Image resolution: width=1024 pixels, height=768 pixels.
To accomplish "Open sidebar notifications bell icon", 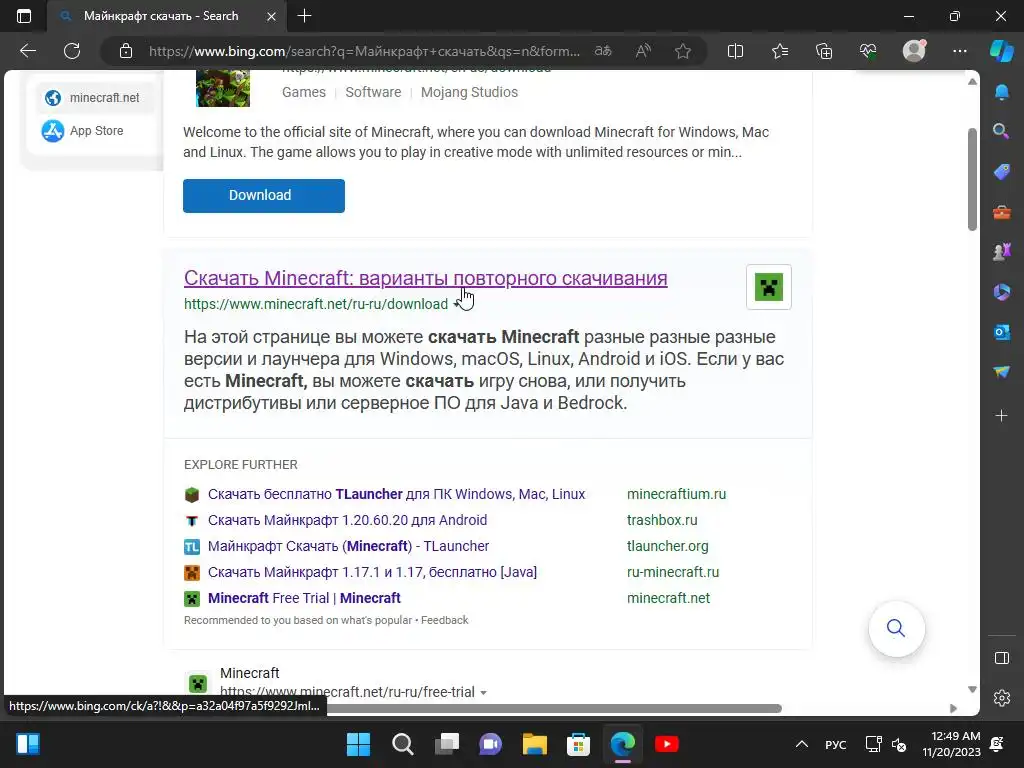I will click(1002, 92).
